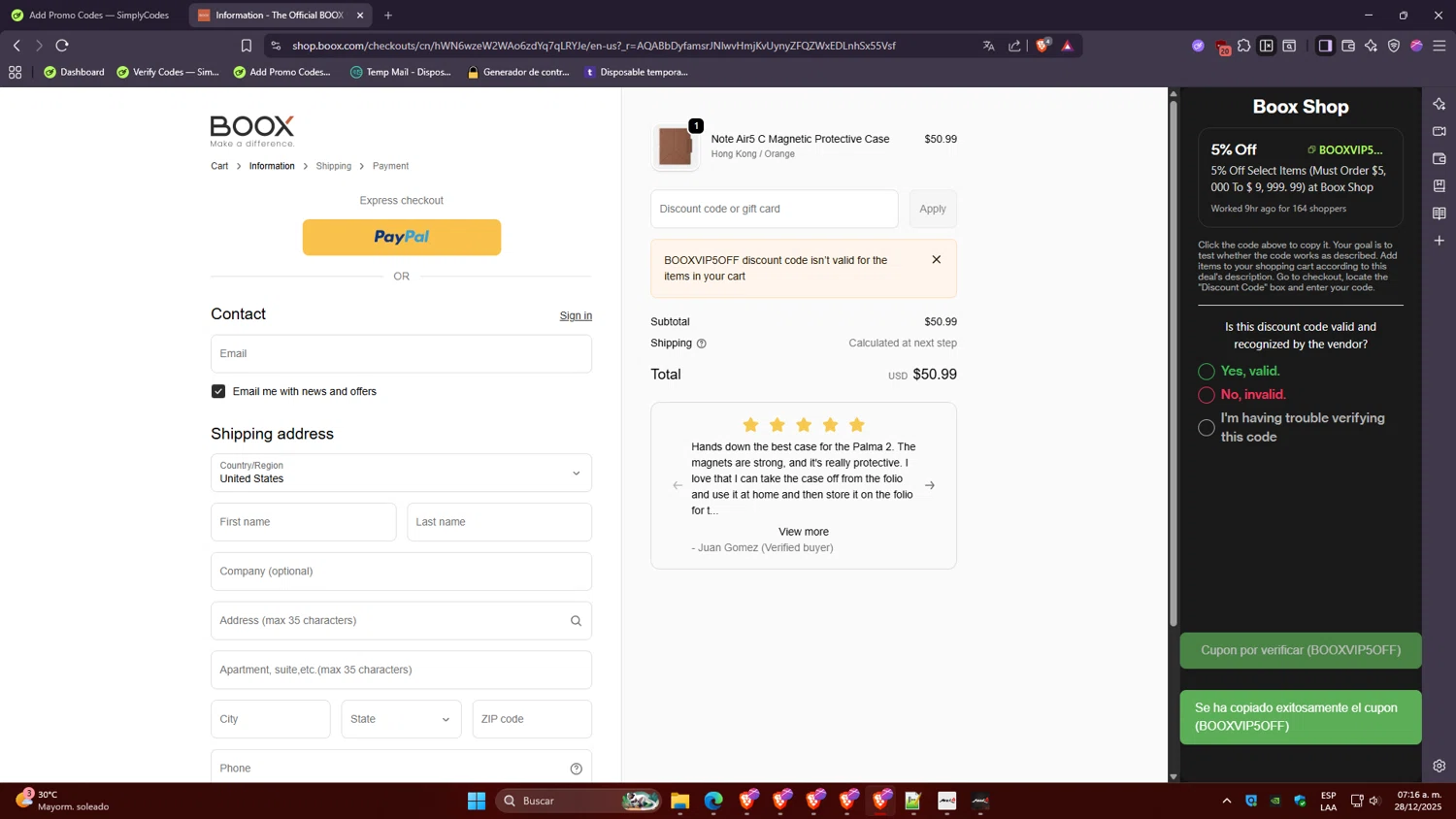Screen dimensions: 1456x819
Task: Pay with the PayPal express button
Action: click(x=402, y=237)
